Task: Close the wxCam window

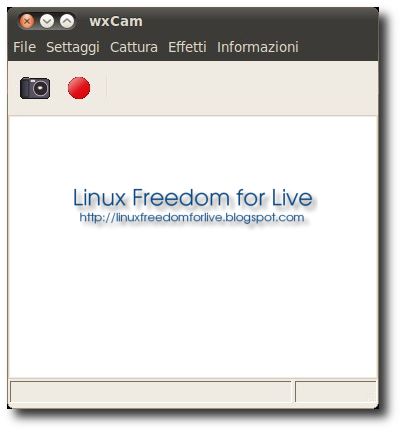Action: 27,22
